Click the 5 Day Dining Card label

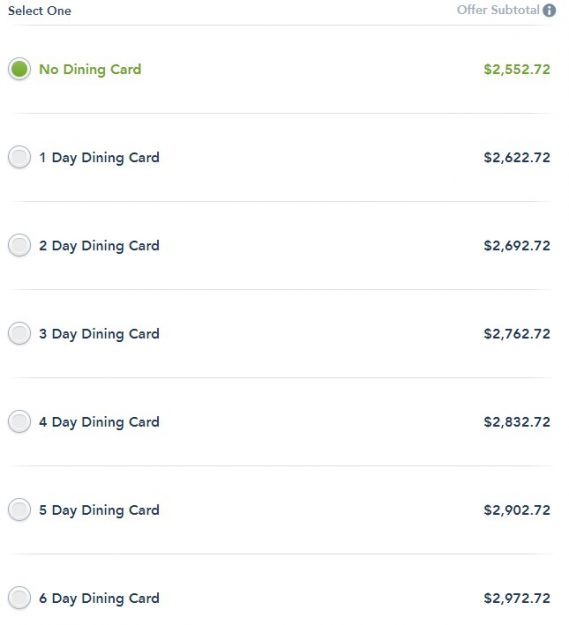[x=99, y=510]
